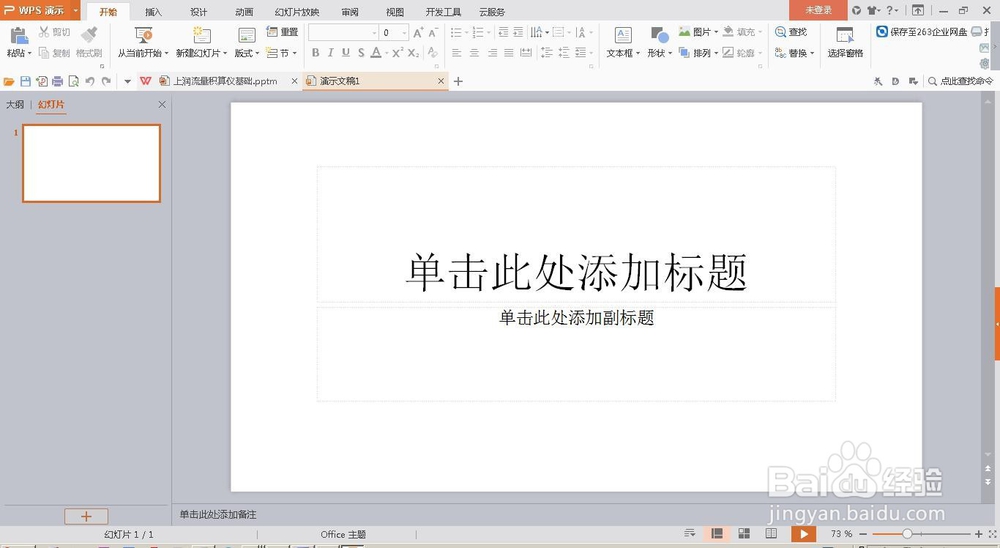Viewport: 1000px width, 548px height.
Task: Switch to the Outline (大纲) panel tab
Action: [15, 105]
